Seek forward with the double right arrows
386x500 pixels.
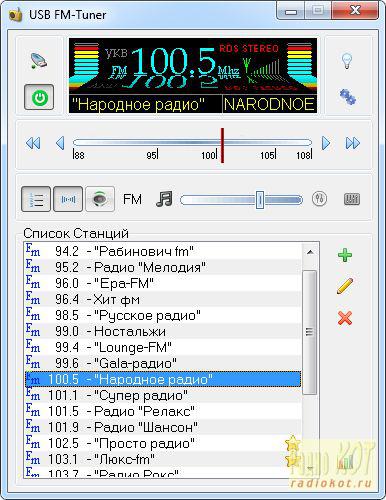click(353, 143)
